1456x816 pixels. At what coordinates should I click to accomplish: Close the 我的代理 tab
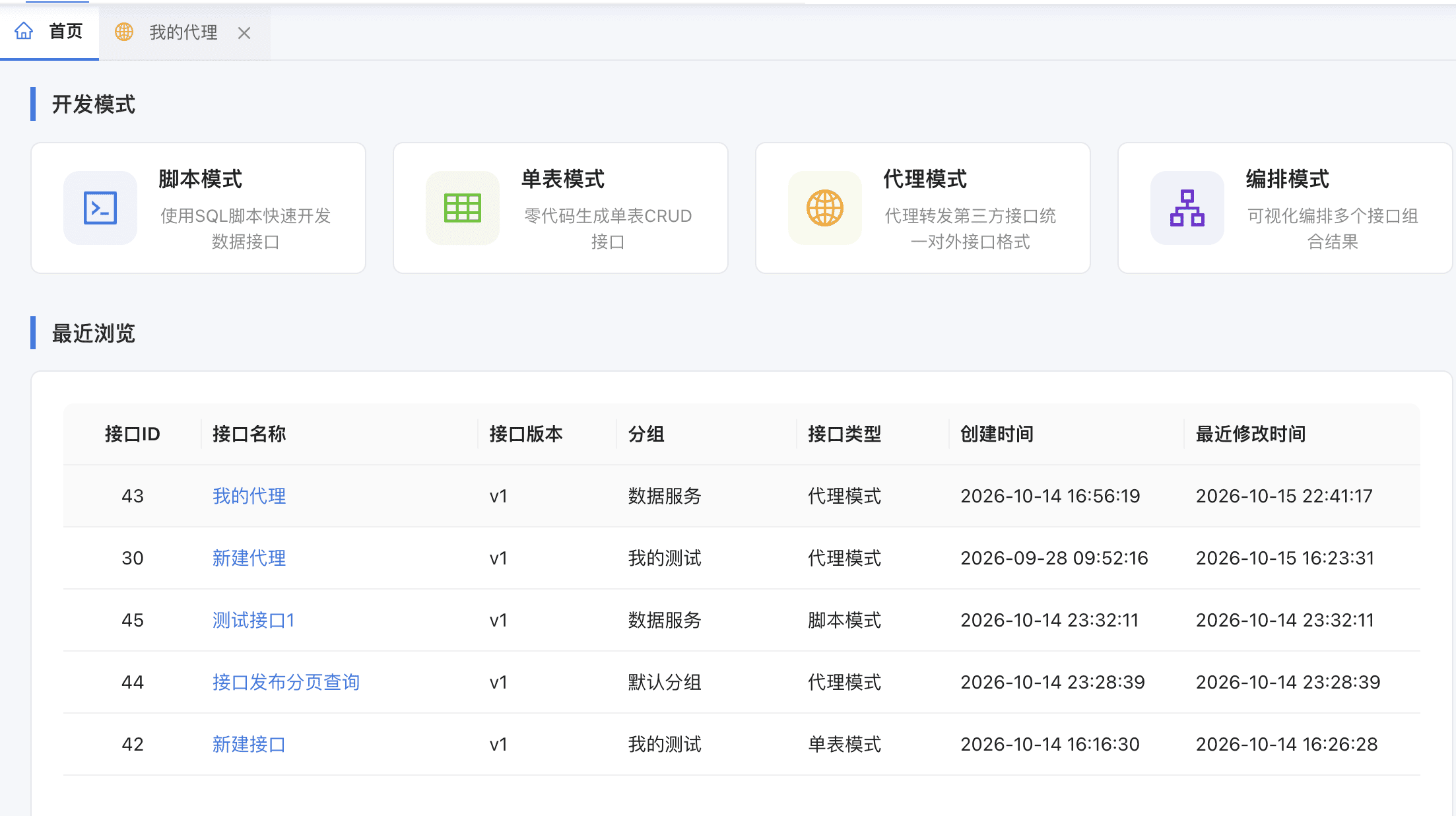244,33
